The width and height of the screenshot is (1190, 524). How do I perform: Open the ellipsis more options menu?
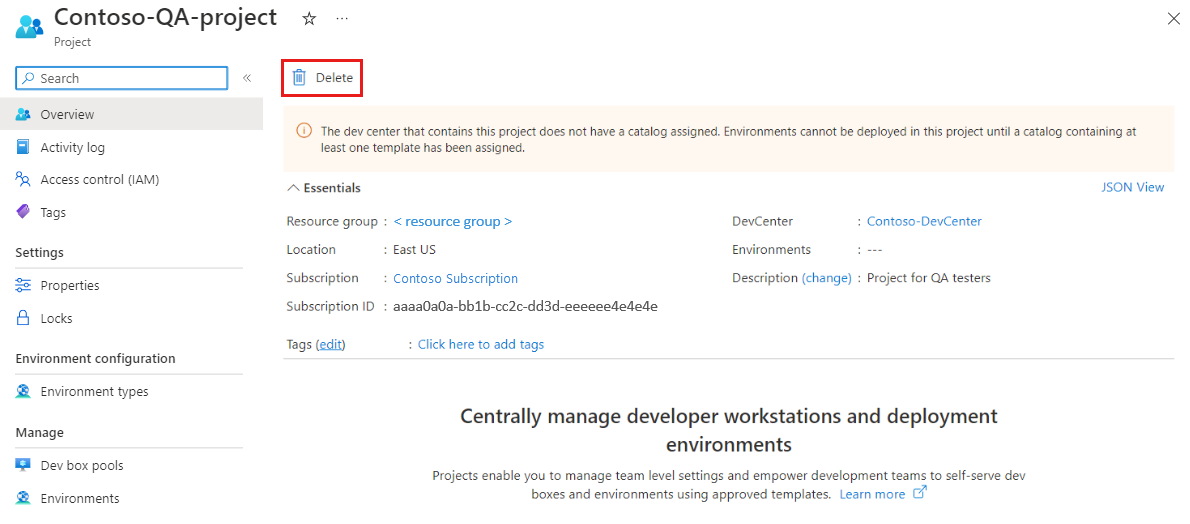[342, 18]
